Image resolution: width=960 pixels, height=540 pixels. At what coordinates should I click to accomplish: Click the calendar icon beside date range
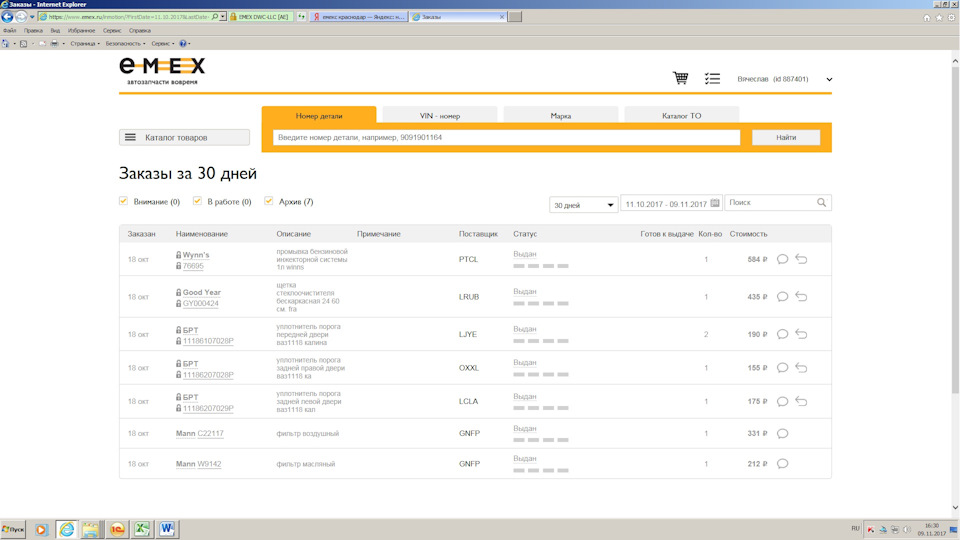714,203
